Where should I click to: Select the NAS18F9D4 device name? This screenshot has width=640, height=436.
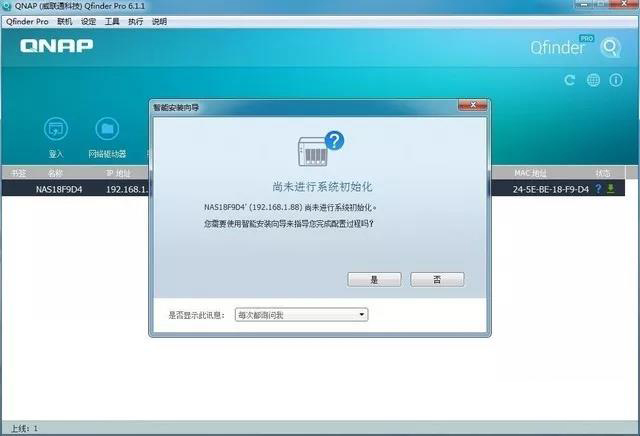[59, 189]
